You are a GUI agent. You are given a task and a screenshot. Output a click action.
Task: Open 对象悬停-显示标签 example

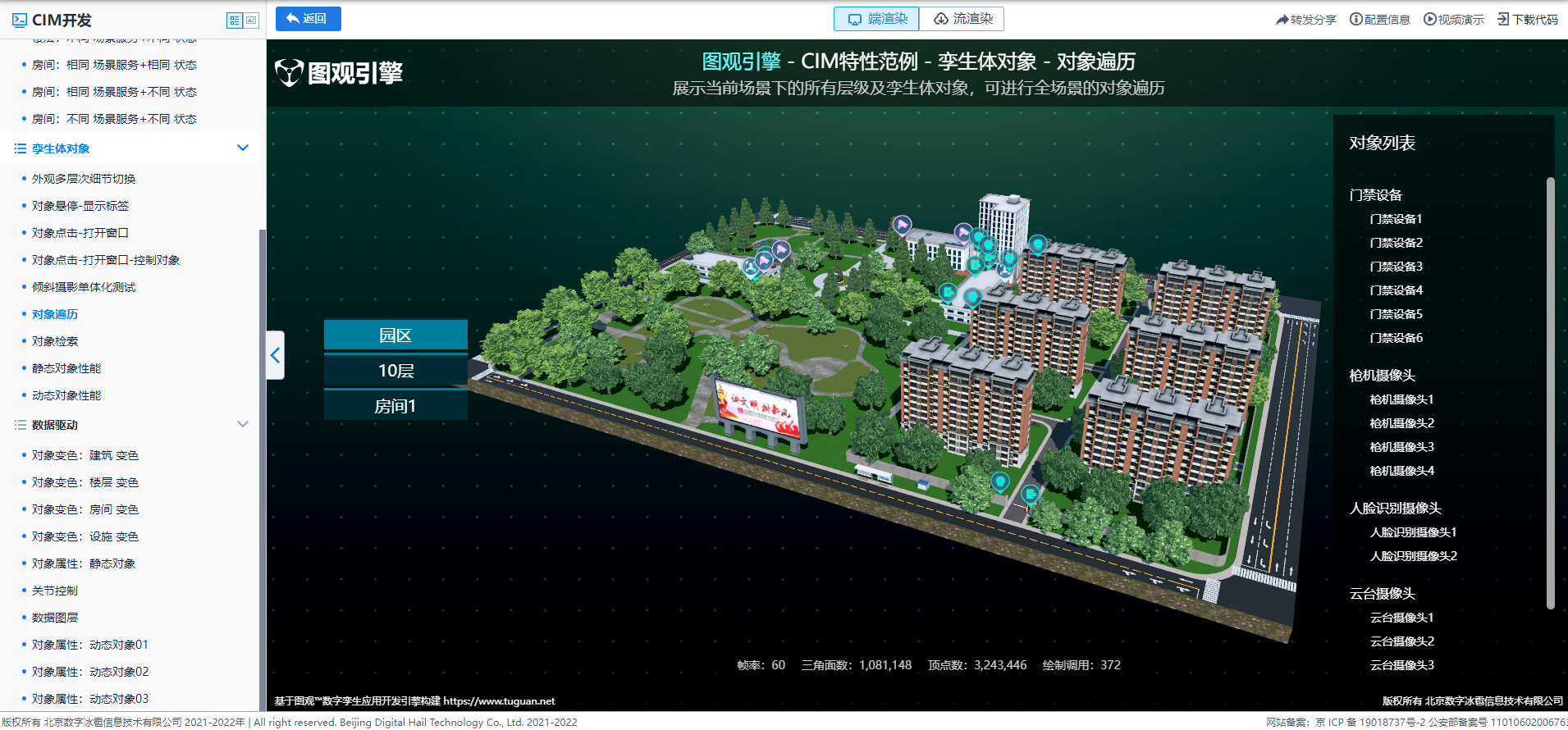pyautogui.click(x=80, y=206)
